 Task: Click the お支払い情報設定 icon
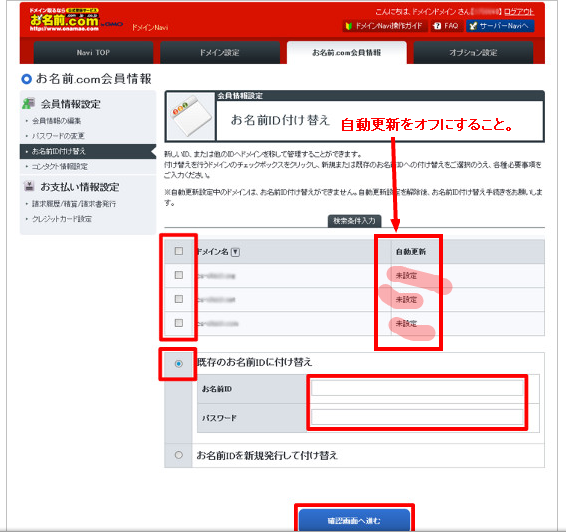[x=29, y=186]
